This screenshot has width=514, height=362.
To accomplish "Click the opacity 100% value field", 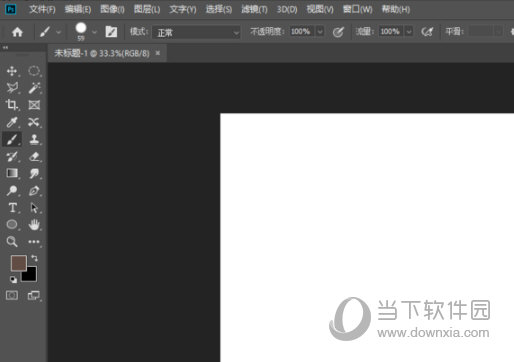I will tap(301, 32).
